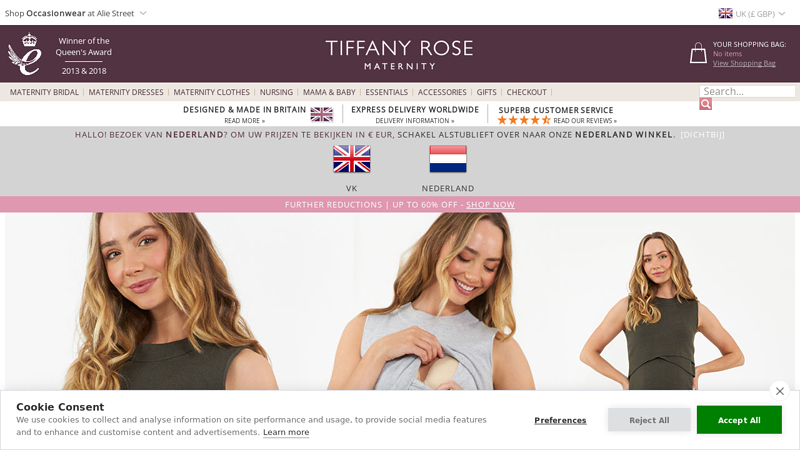Open cookie Preferences

[x=560, y=420]
